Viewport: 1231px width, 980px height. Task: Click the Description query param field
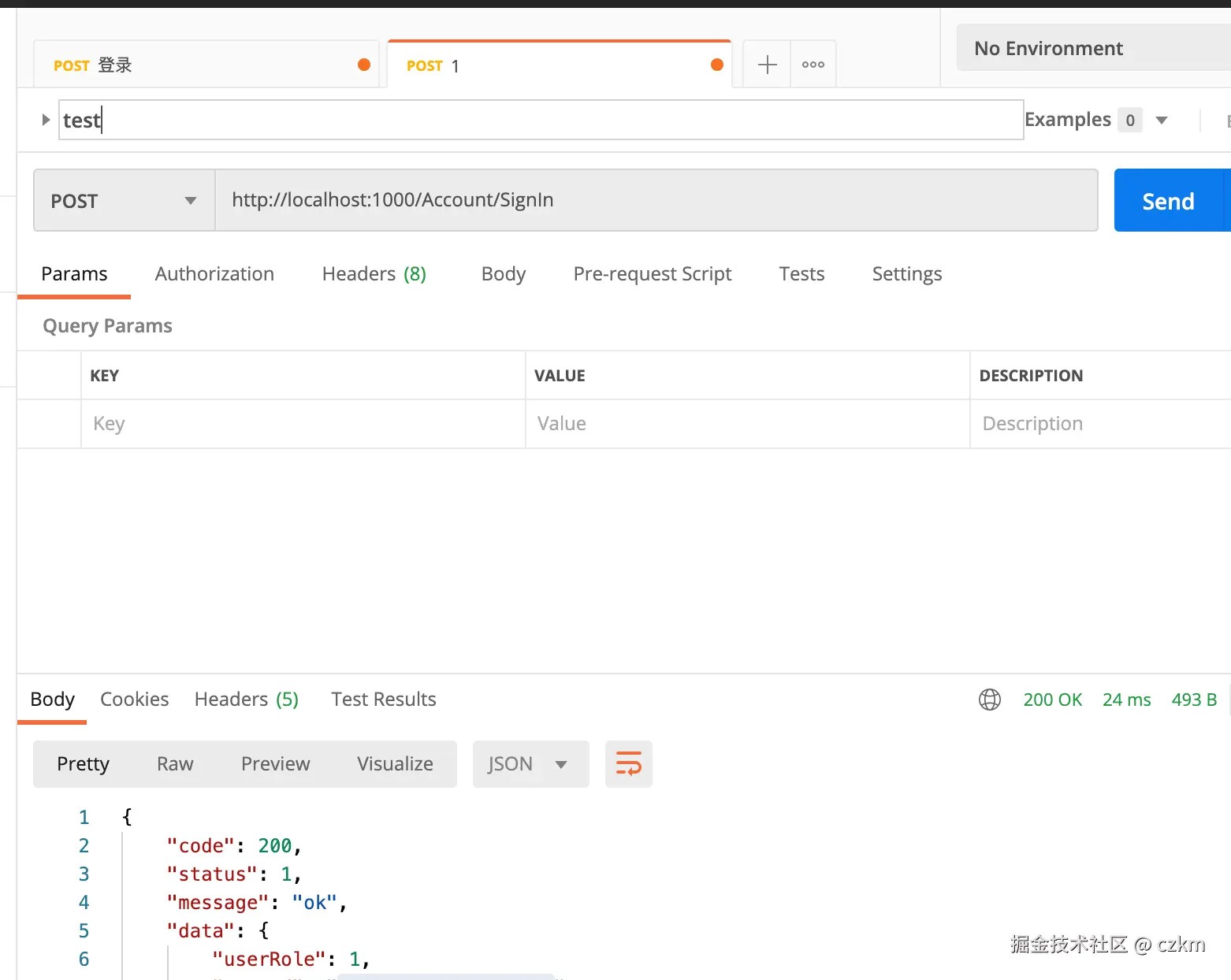tap(1101, 424)
